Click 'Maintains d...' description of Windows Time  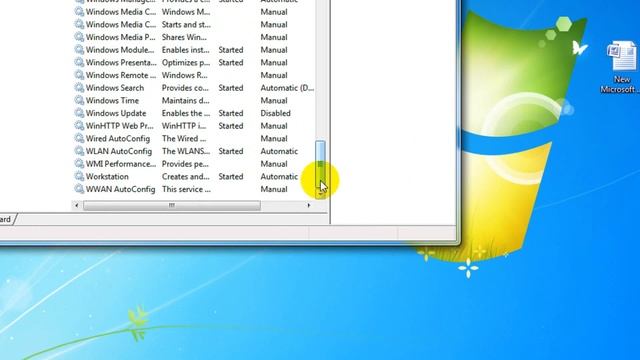[185, 100]
